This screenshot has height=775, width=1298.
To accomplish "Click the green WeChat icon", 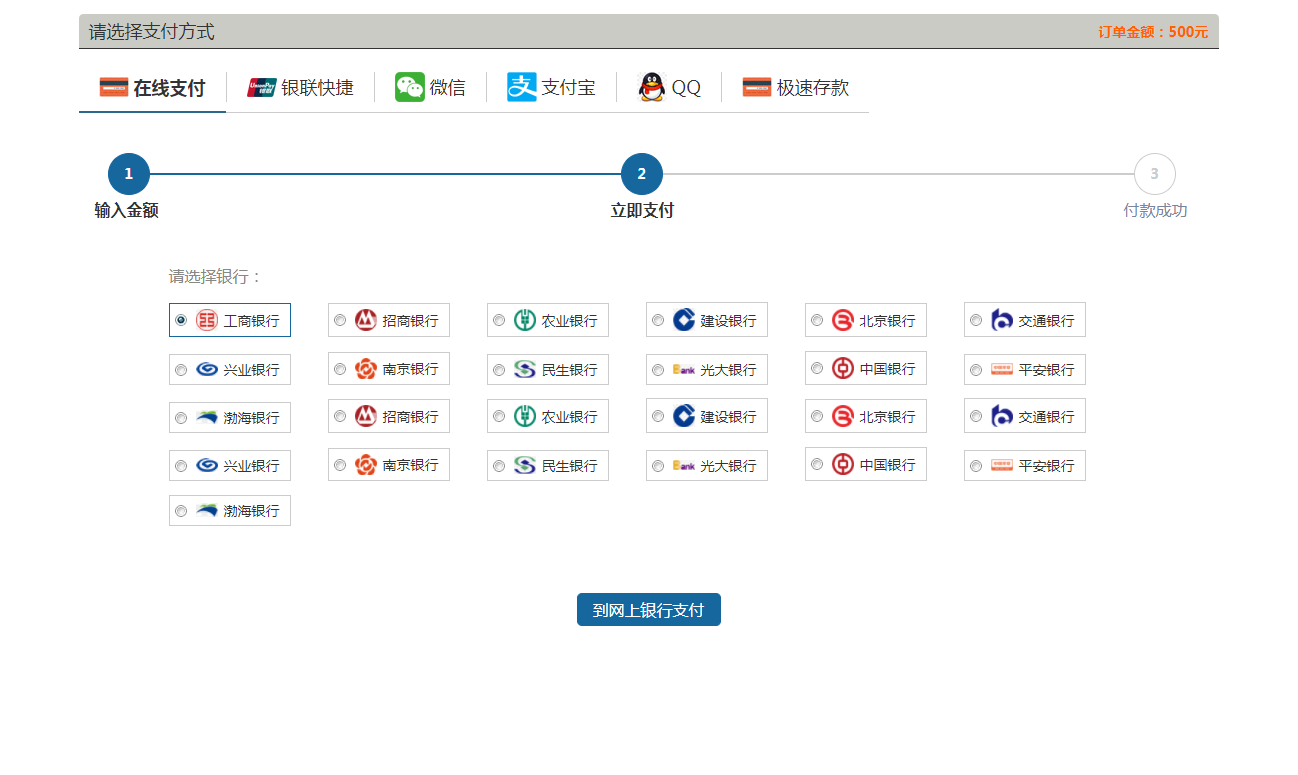I will point(410,87).
